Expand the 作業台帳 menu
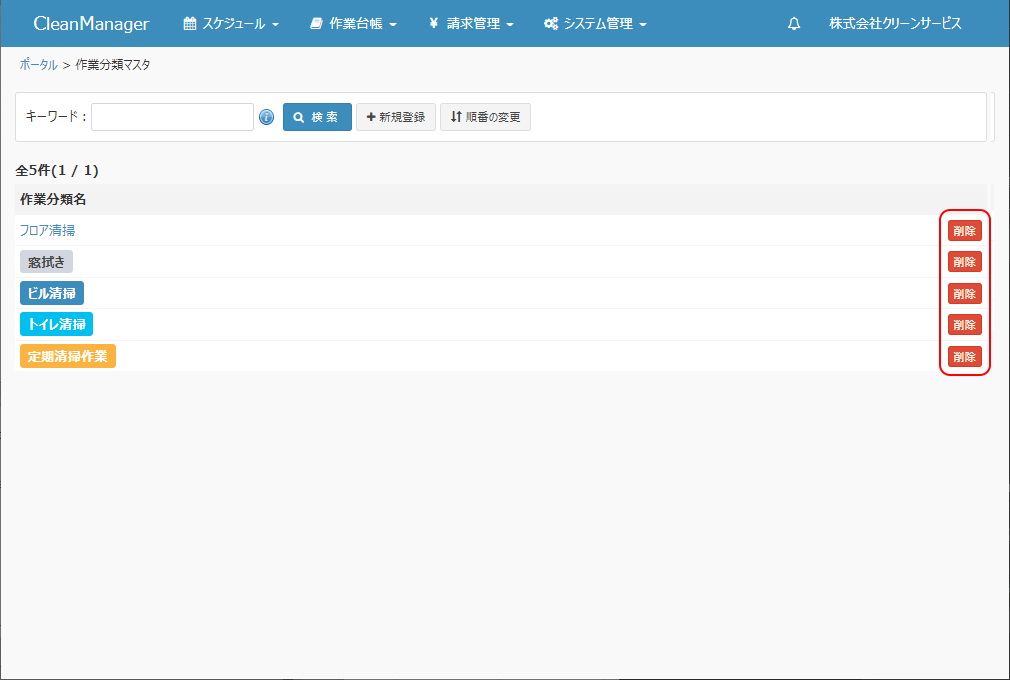Viewport: 1010px width, 680px height. click(x=353, y=24)
